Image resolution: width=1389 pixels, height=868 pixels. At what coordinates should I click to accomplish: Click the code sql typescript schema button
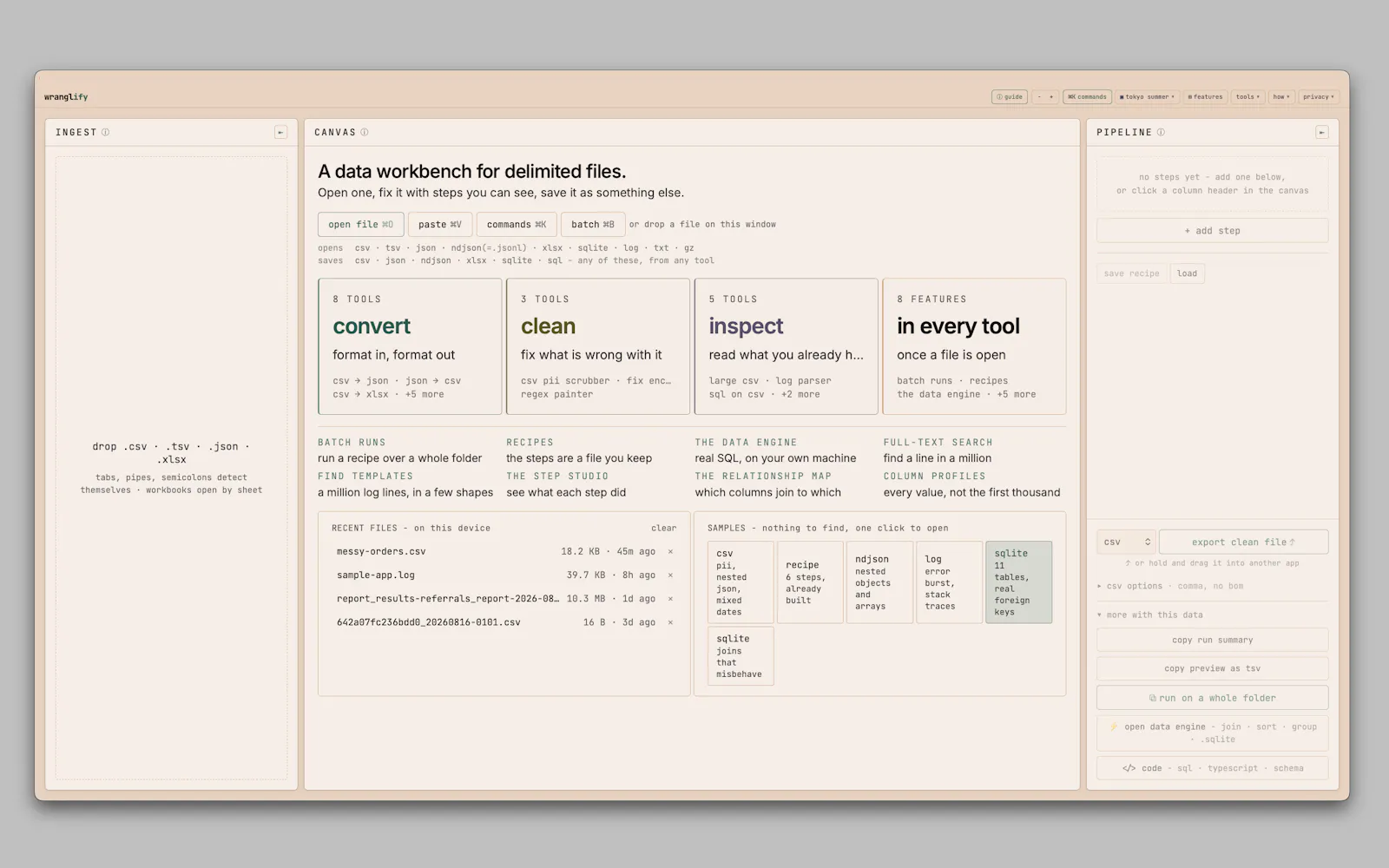(x=1212, y=768)
